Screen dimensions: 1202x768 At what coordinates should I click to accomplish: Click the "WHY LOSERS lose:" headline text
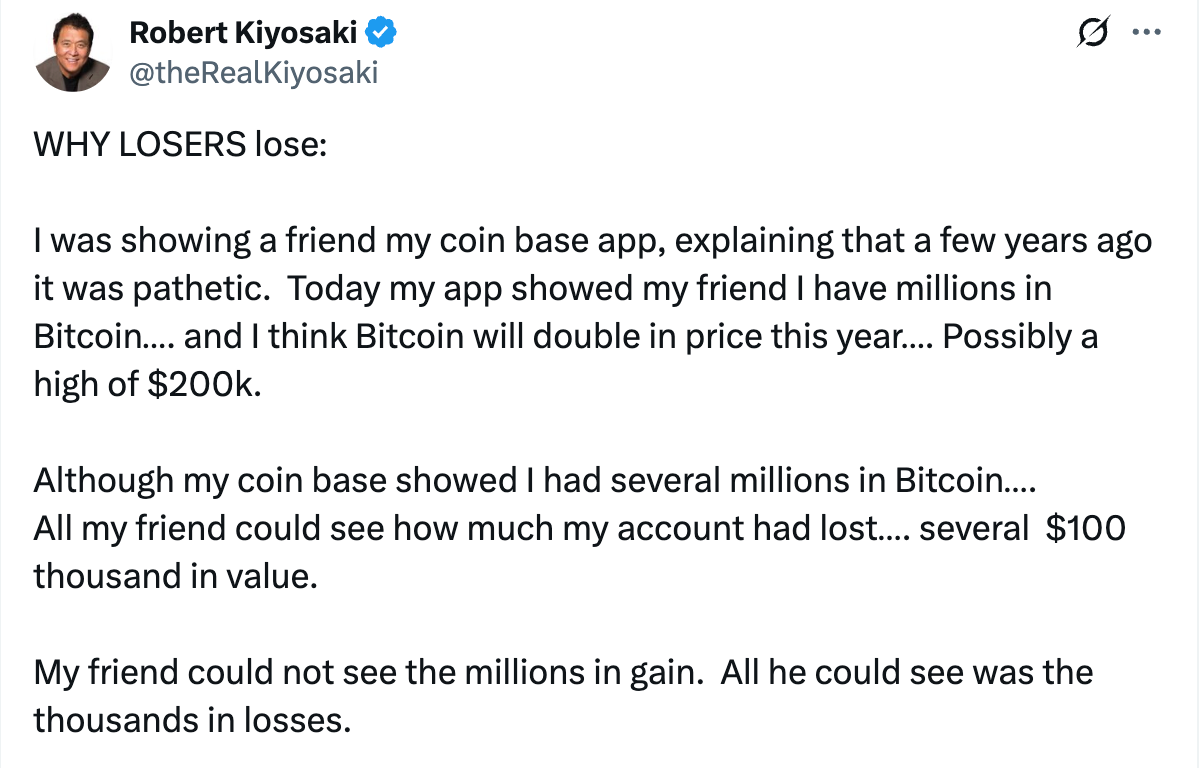(x=180, y=145)
